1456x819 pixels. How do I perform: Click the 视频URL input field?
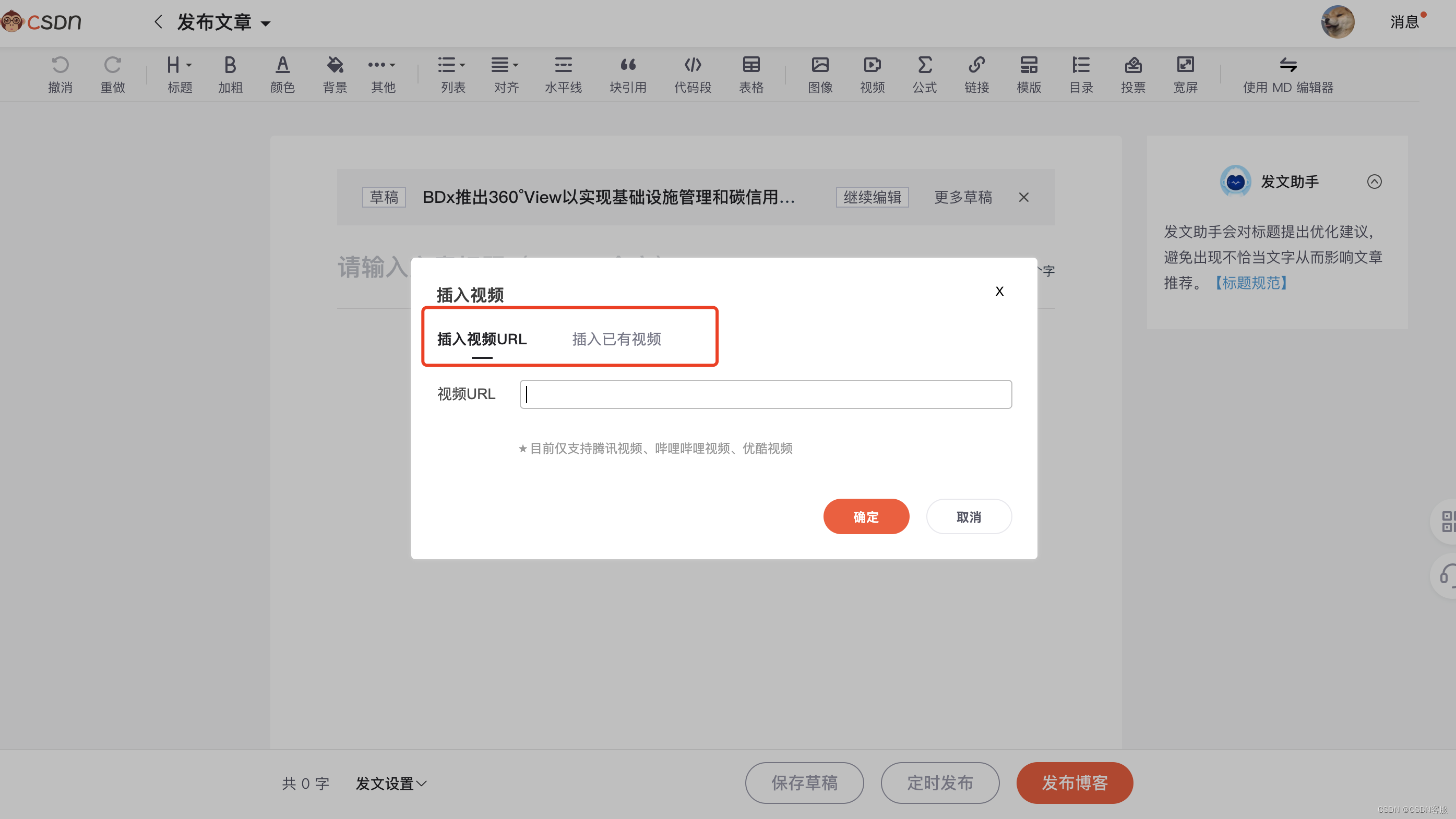(765, 394)
